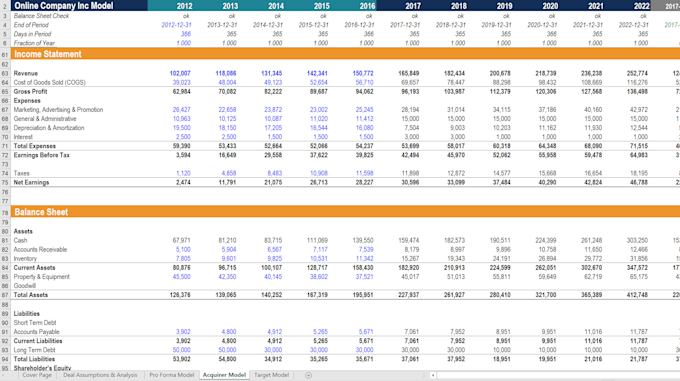Click the Current Assets row label
Screen dimensions: 680x381
tap(34, 268)
